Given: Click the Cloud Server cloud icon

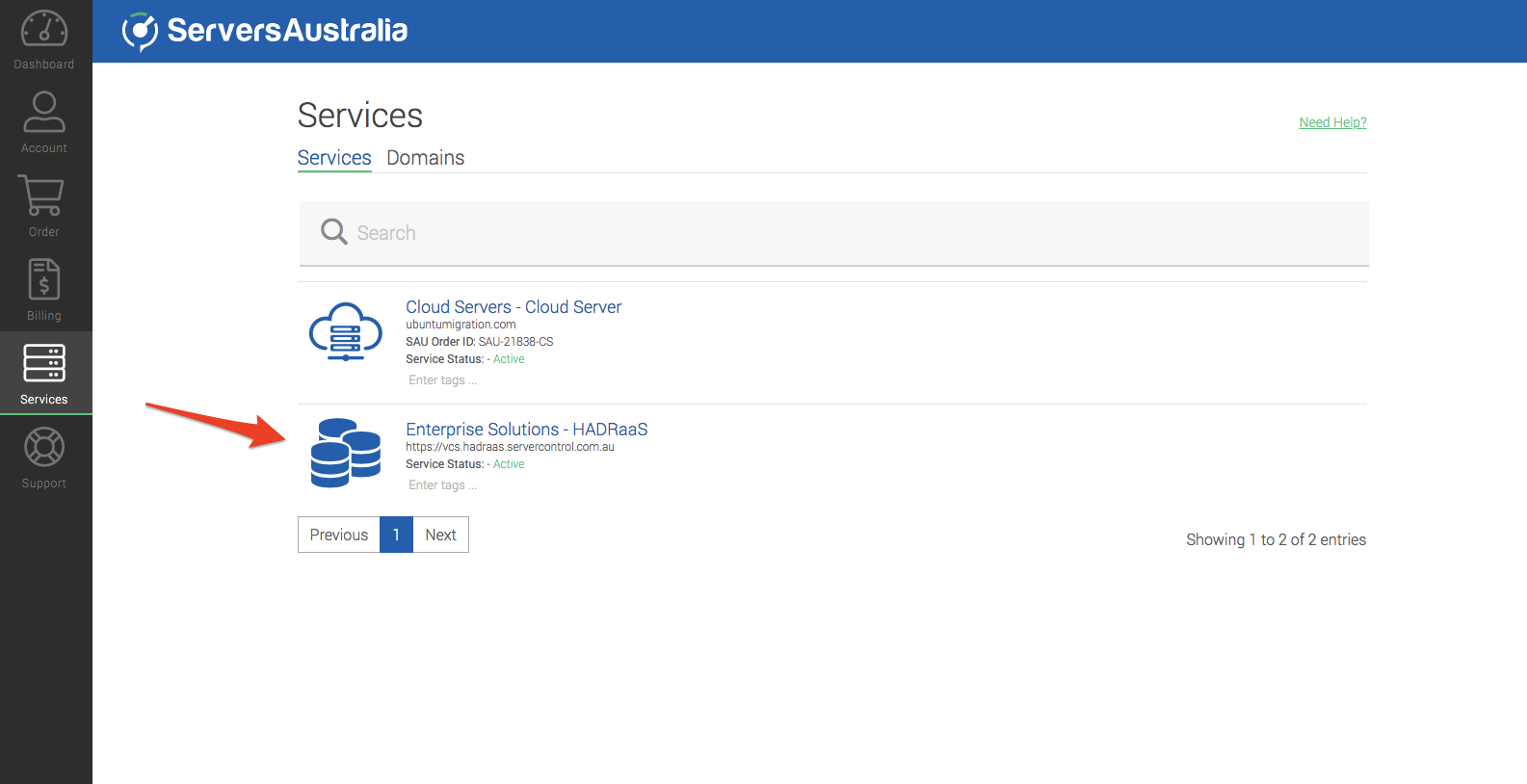Looking at the screenshot, I should 345,332.
